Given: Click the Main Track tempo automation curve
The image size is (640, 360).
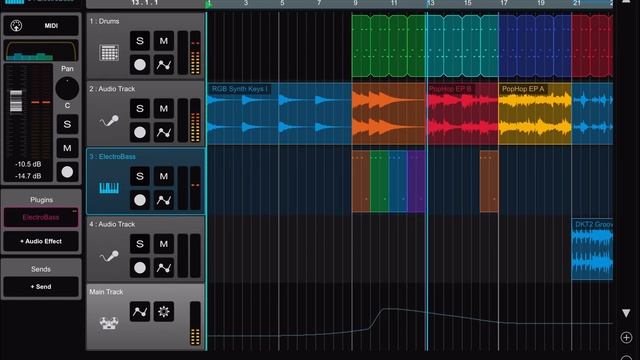Looking at the screenshot, I should (410, 322).
